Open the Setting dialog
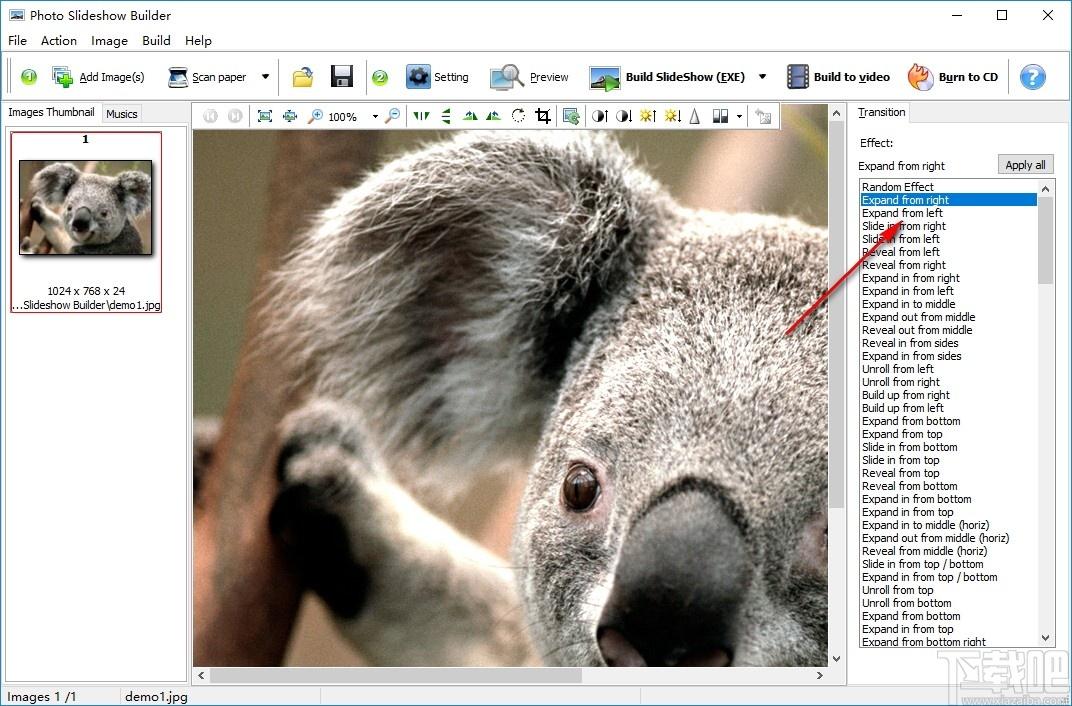This screenshot has width=1072, height=706. pos(437,77)
